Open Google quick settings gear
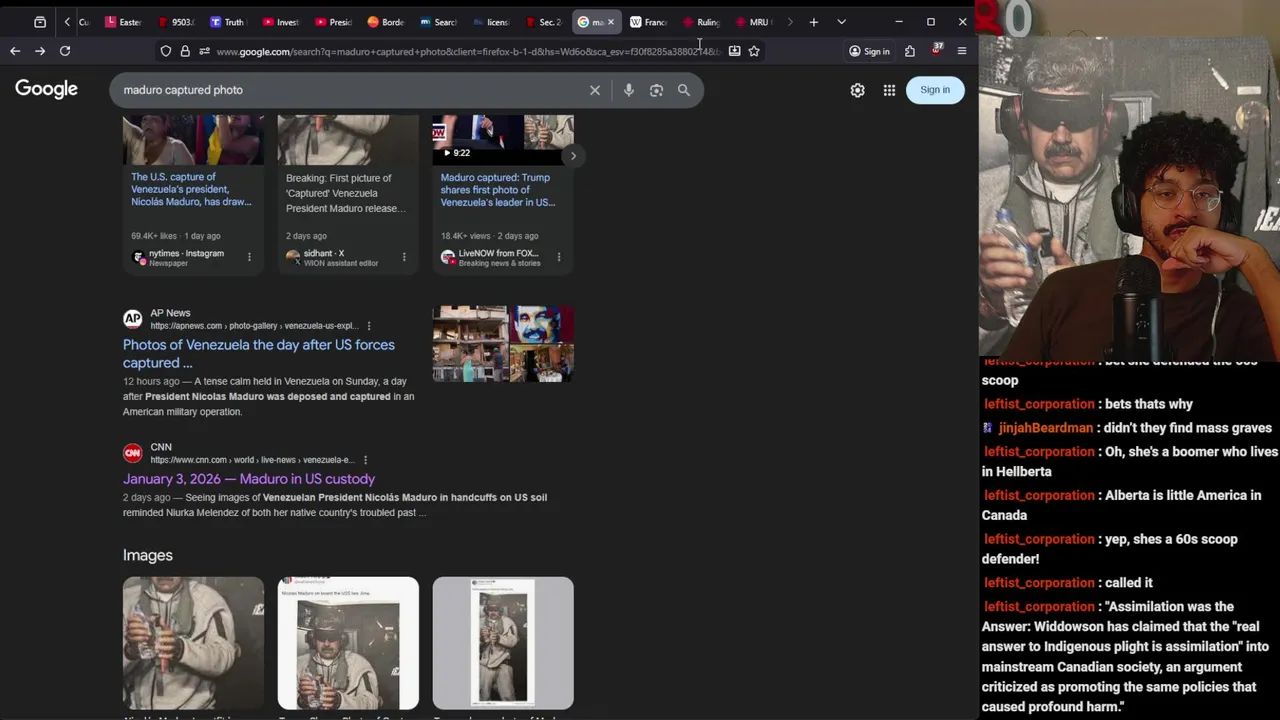The image size is (1280, 720). point(857,90)
